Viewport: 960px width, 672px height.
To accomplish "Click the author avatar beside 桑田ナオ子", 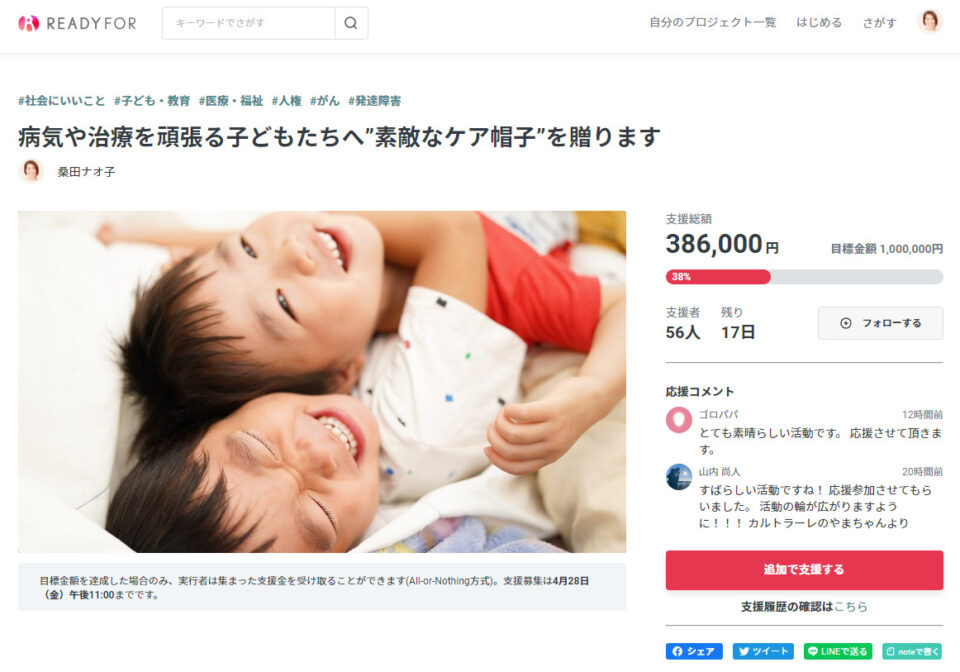I will [x=31, y=171].
